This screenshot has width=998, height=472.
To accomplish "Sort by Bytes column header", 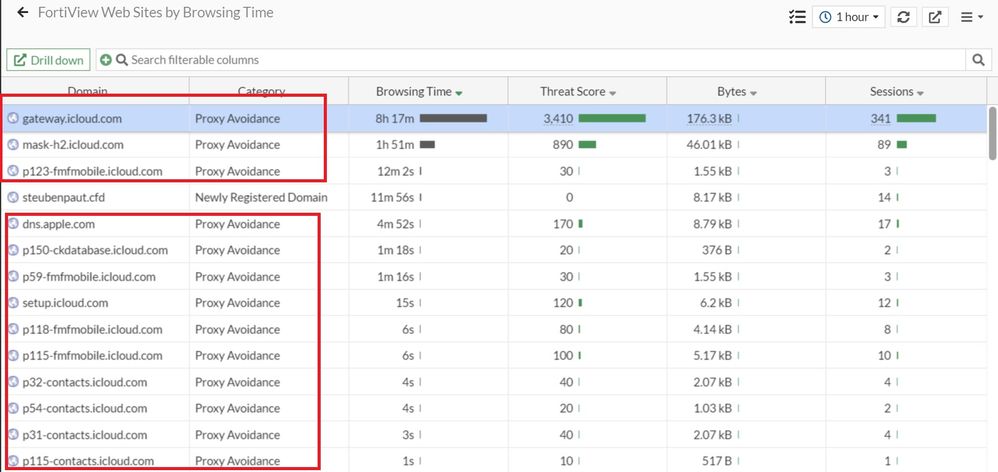I will click(x=736, y=92).
